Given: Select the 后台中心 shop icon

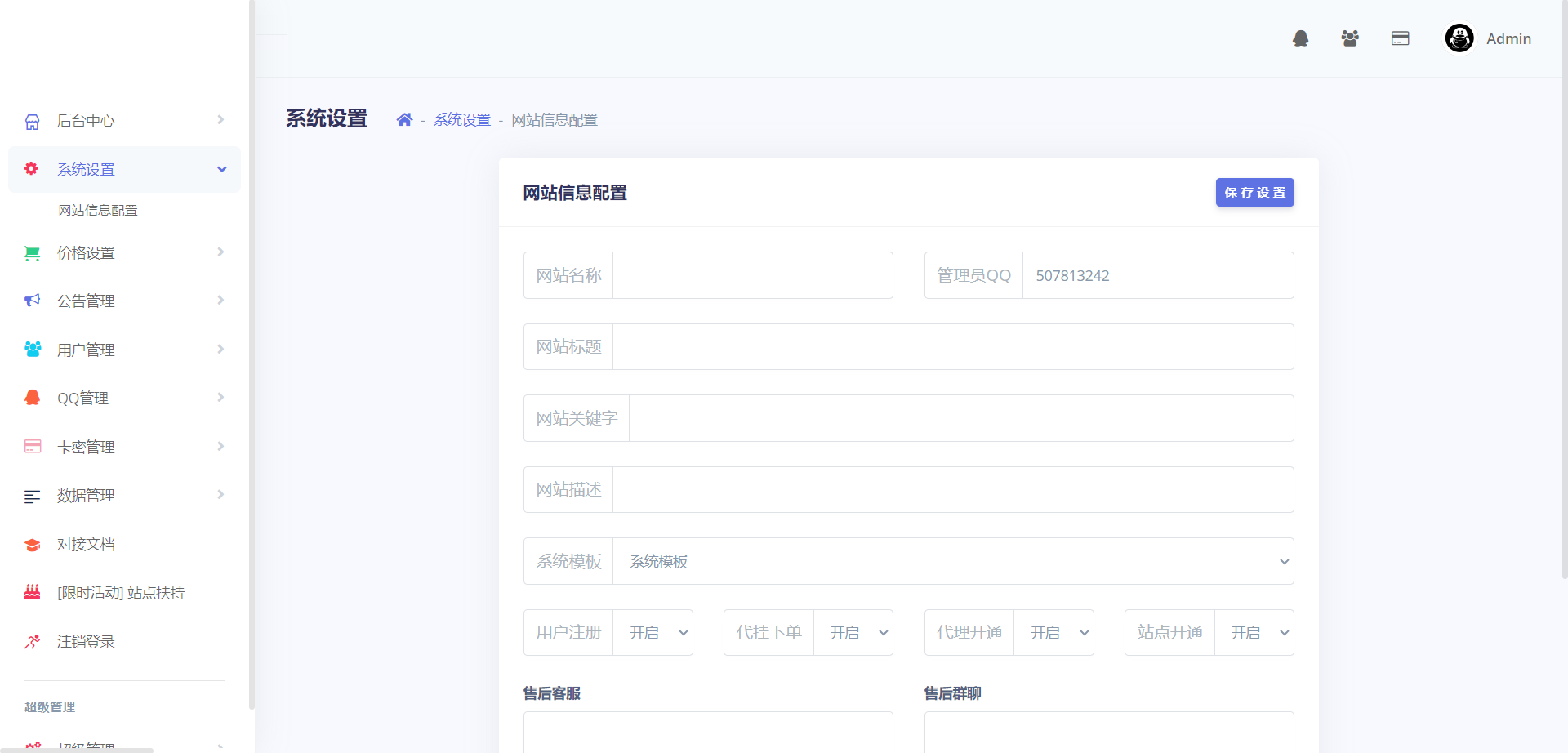Looking at the screenshot, I should (33, 121).
